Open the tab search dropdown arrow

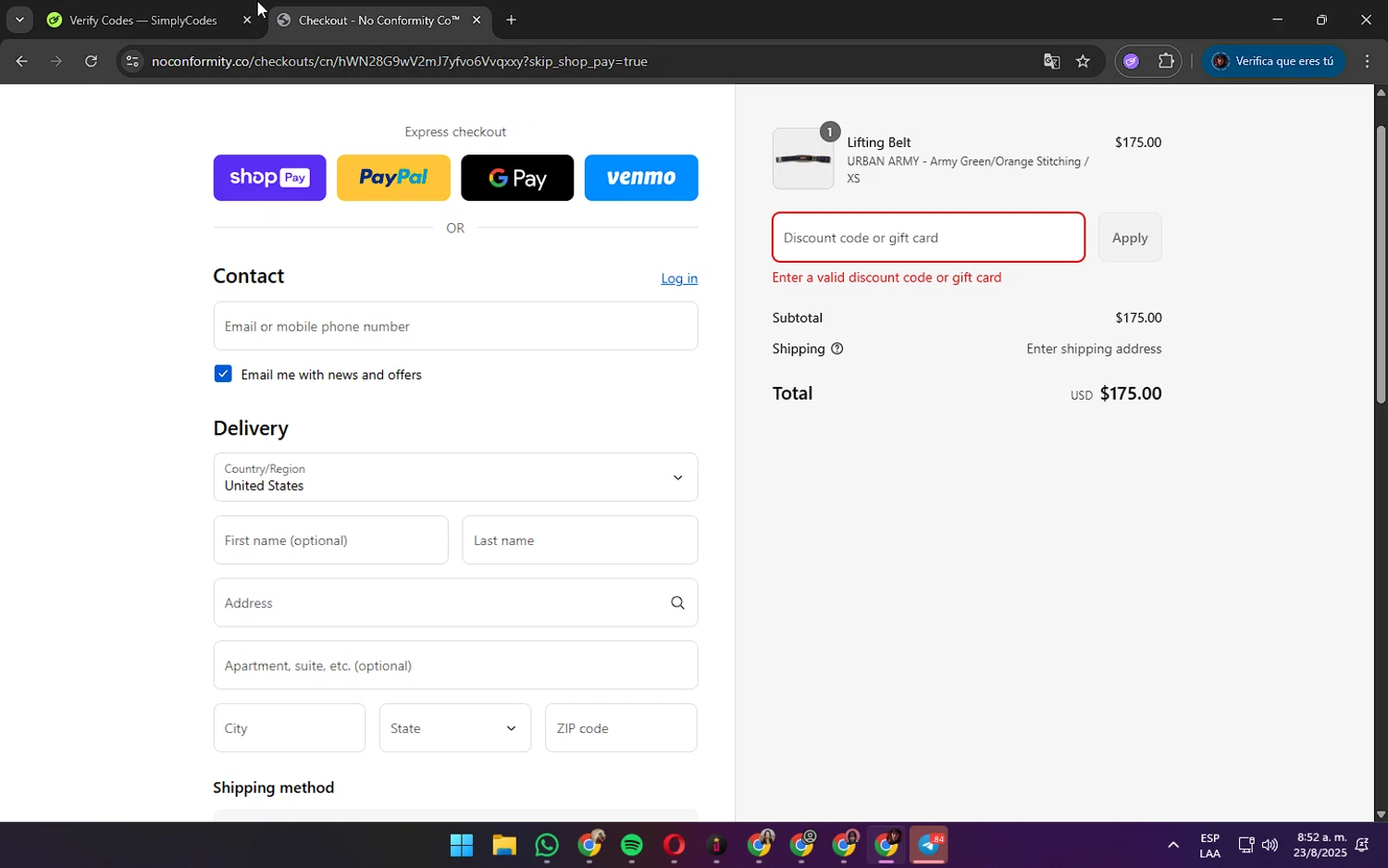click(19, 19)
